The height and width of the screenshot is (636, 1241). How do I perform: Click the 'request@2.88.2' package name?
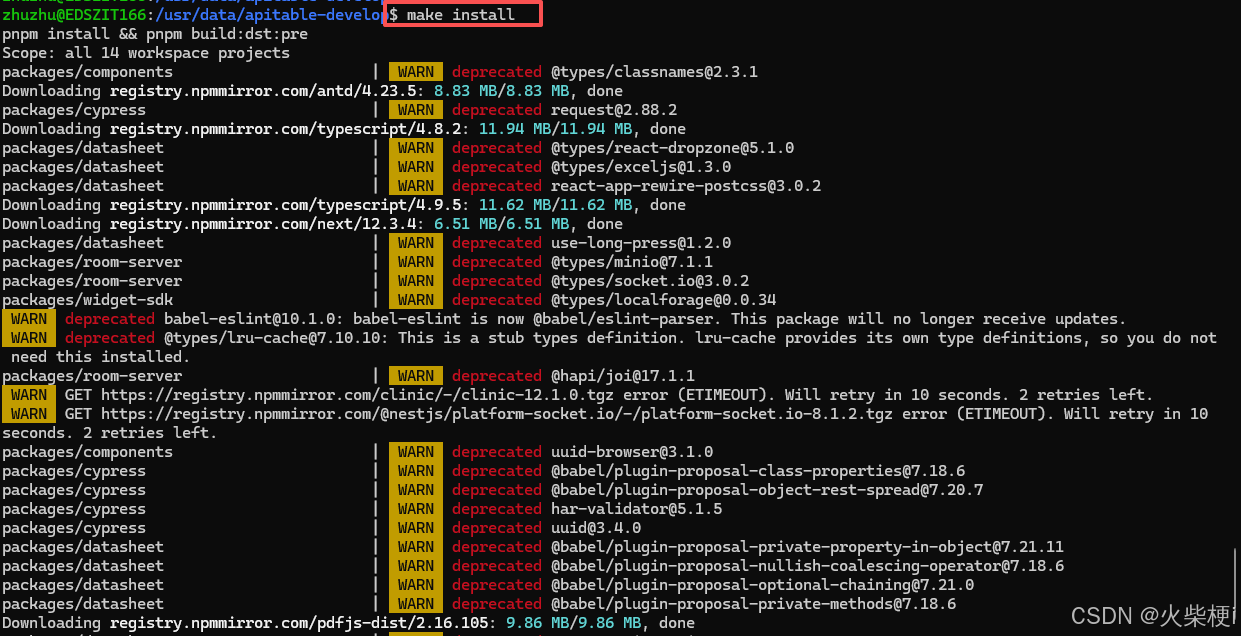coord(614,110)
